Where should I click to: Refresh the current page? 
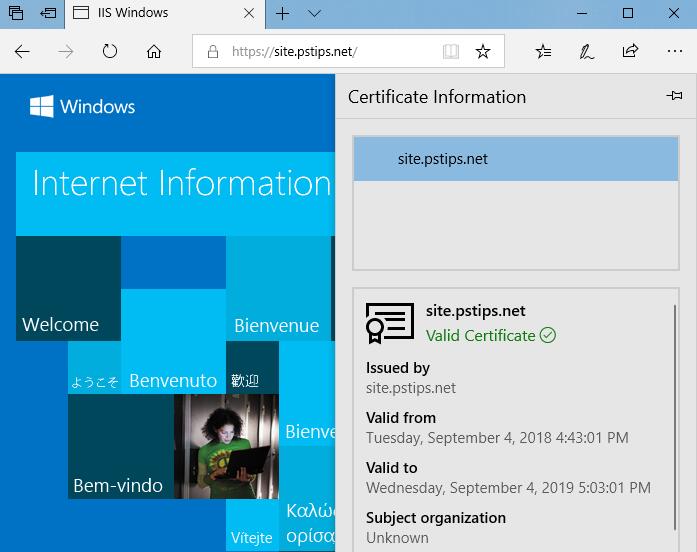click(110, 52)
